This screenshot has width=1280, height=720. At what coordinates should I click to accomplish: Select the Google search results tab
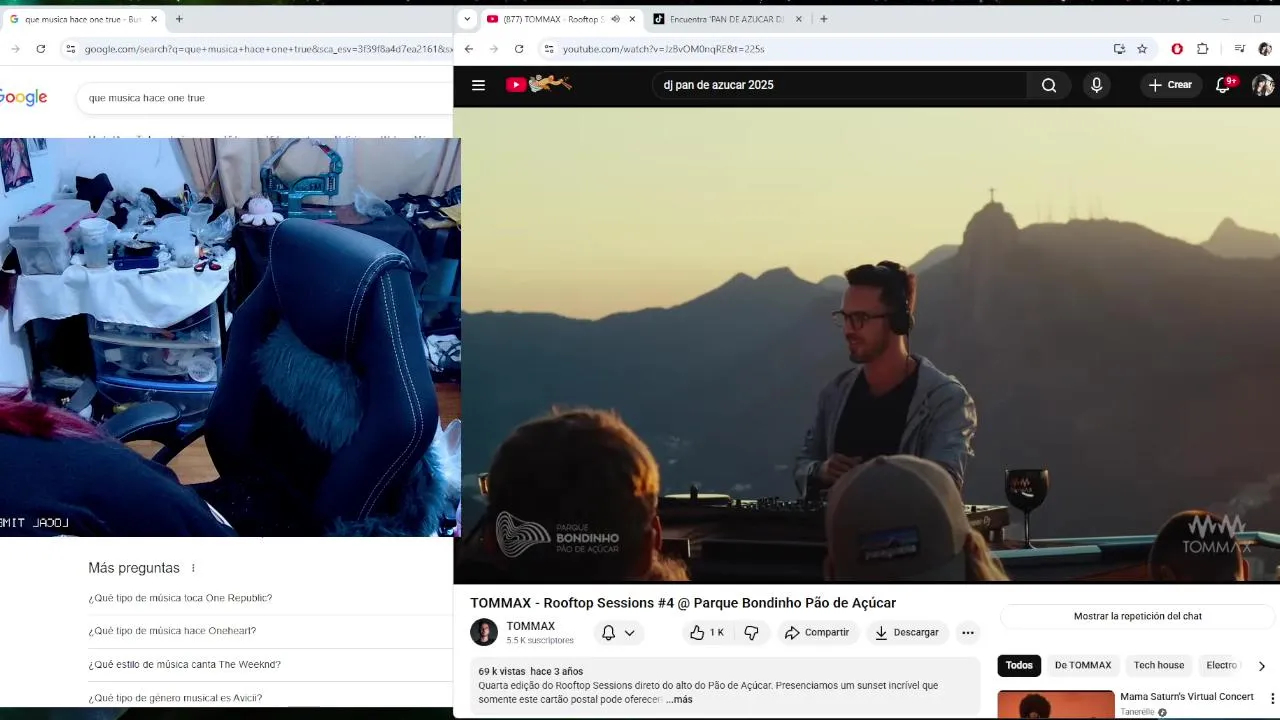[83, 19]
